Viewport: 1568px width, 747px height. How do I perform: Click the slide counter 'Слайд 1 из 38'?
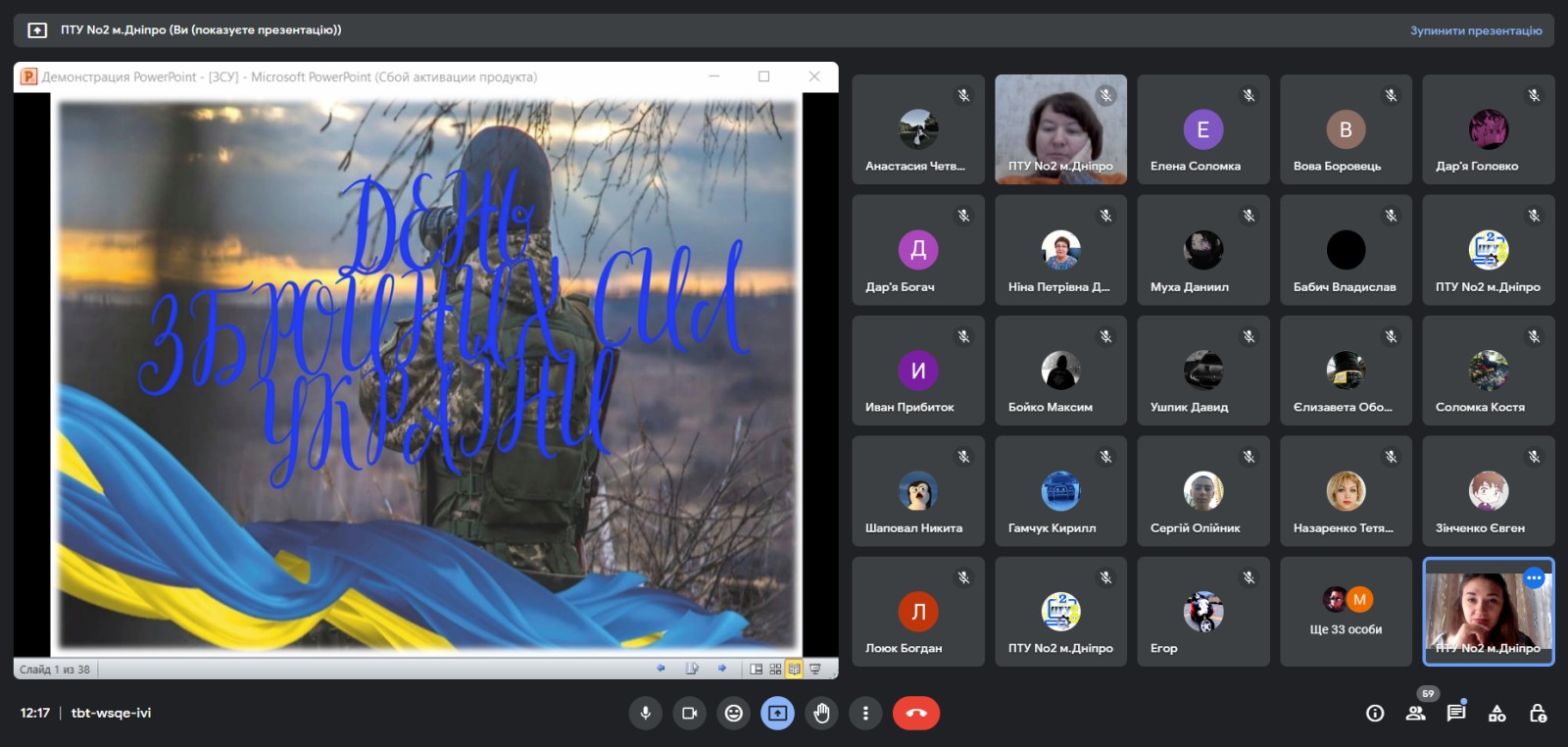[x=55, y=670]
